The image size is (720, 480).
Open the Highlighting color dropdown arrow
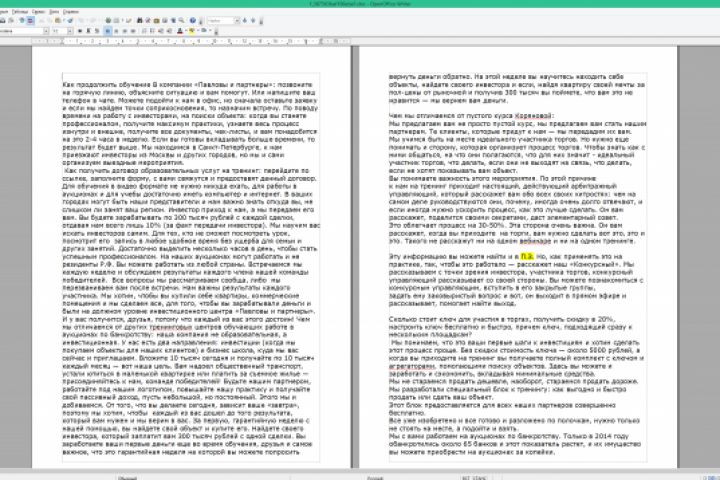(198, 31)
